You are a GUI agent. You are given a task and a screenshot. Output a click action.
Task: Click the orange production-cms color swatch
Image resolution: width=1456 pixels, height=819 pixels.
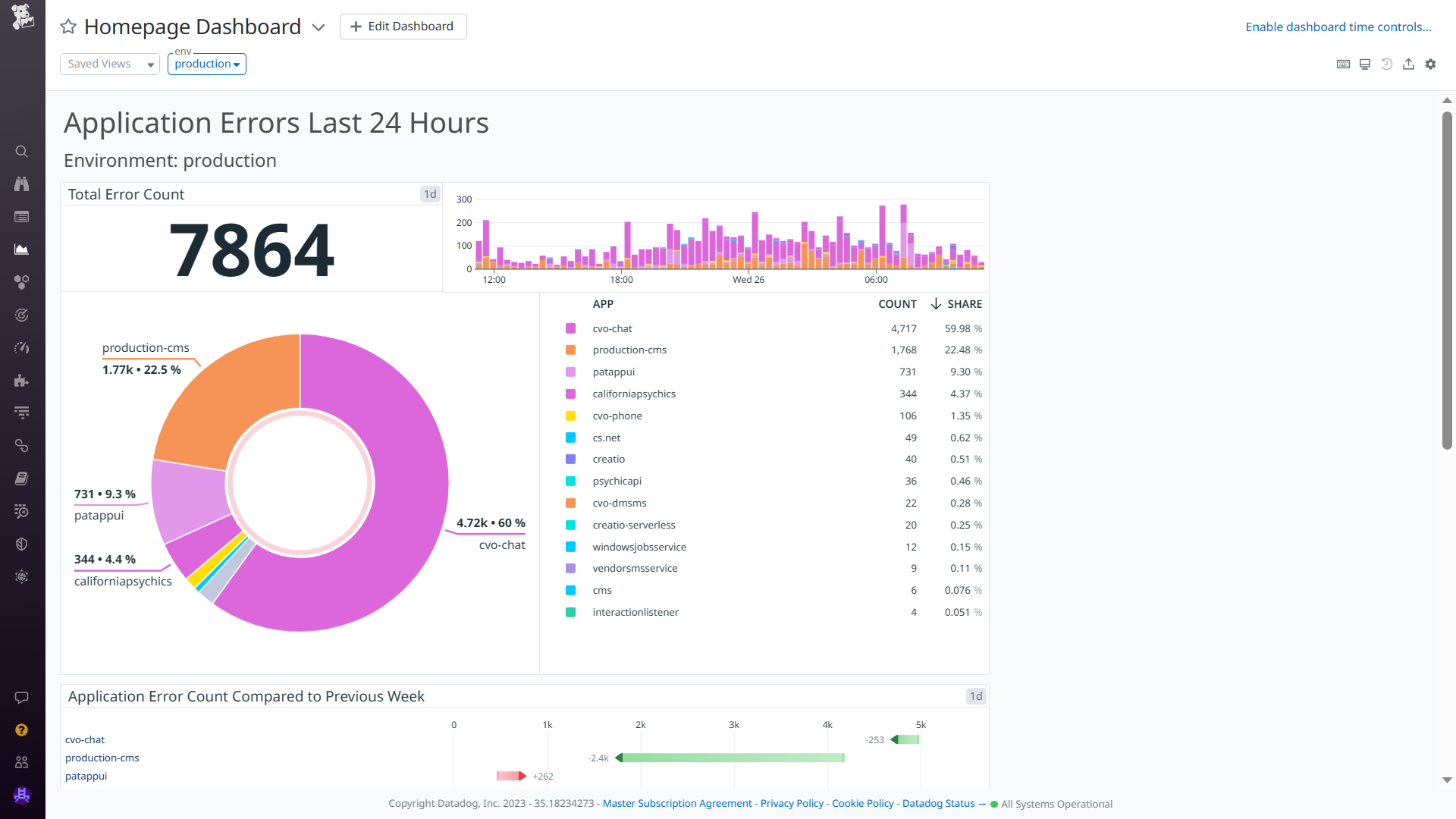pyautogui.click(x=570, y=350)
